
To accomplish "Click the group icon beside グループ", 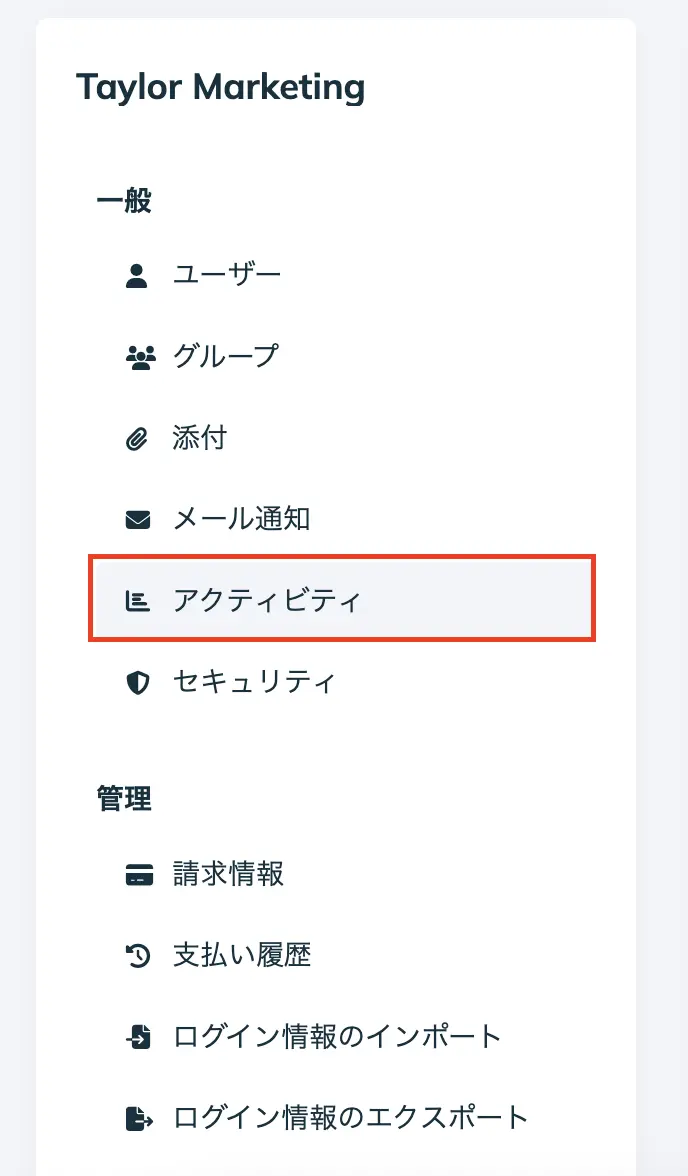I will tap(138, 357).
